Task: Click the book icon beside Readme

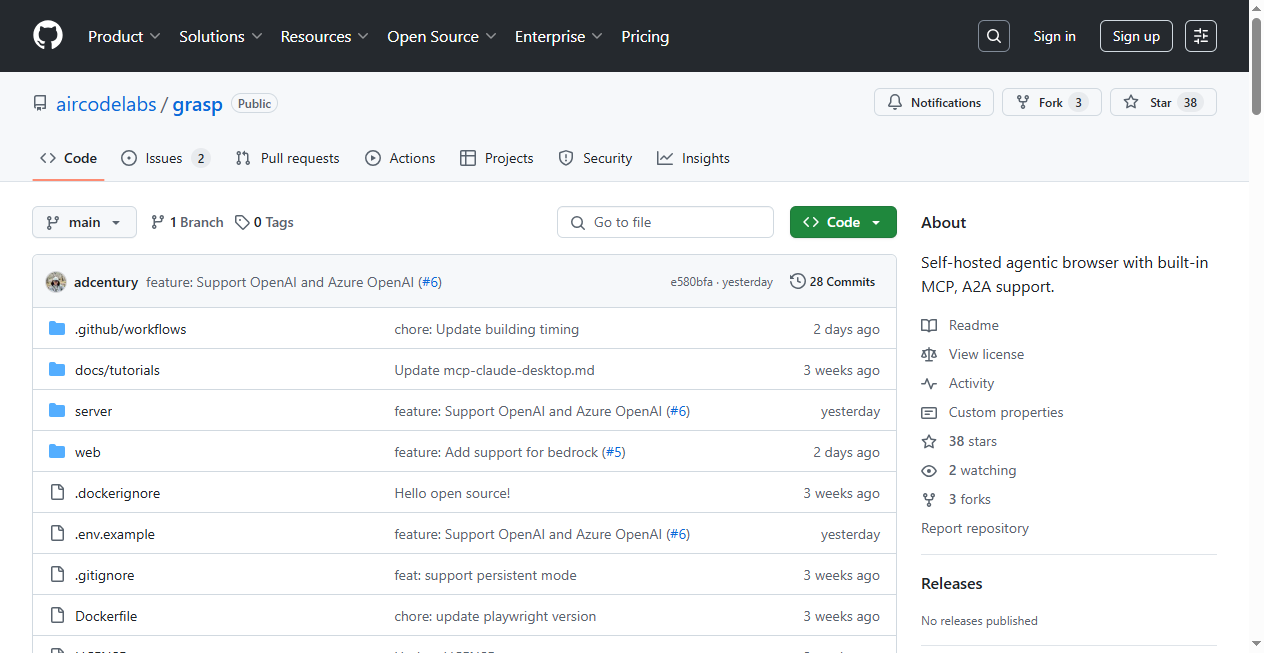Action: (929, 325)
